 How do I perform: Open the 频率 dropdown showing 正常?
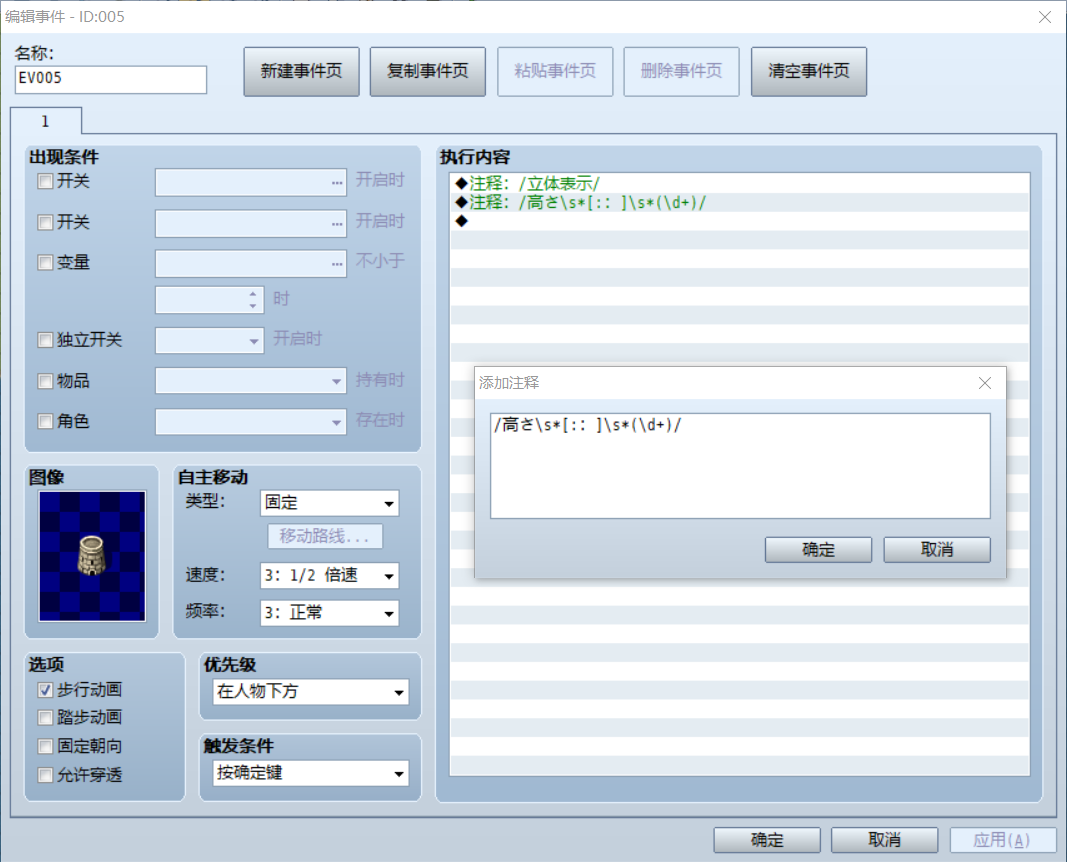[329, 613]
